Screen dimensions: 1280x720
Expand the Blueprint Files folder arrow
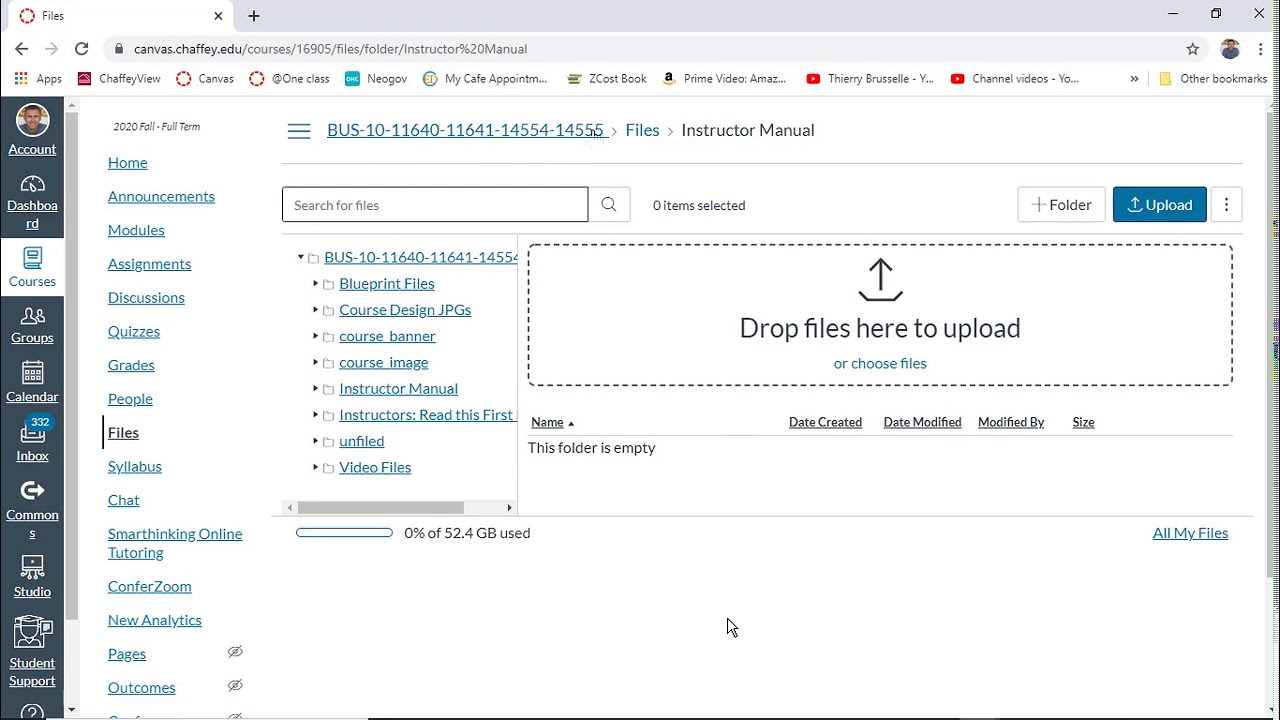(315, 284)
